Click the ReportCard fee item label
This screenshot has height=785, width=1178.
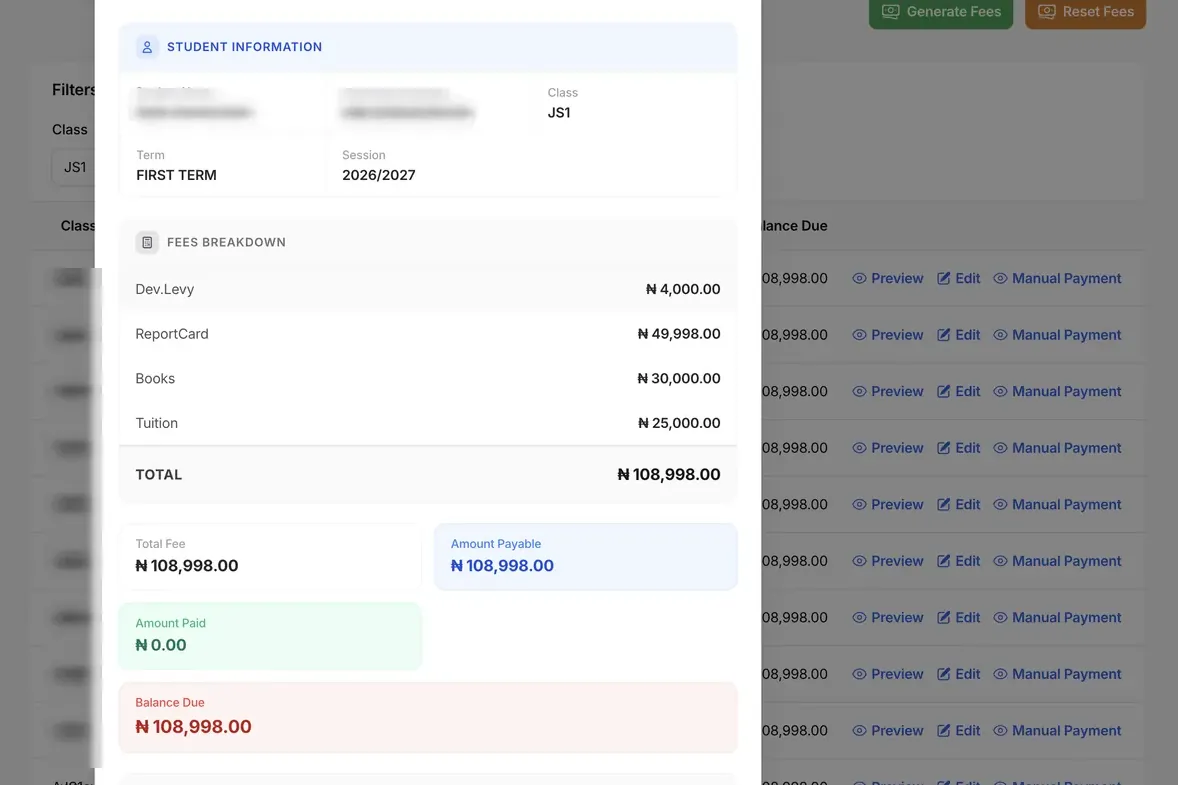point(172,334)
